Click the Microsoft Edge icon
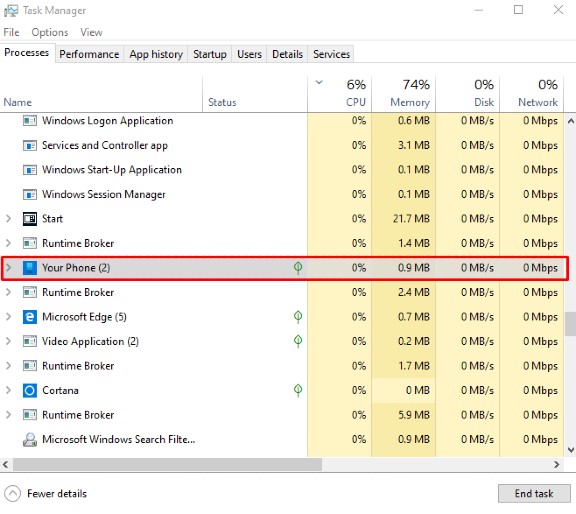The height and width of the screenshot is (514, 576). click(x=30, y=317)
